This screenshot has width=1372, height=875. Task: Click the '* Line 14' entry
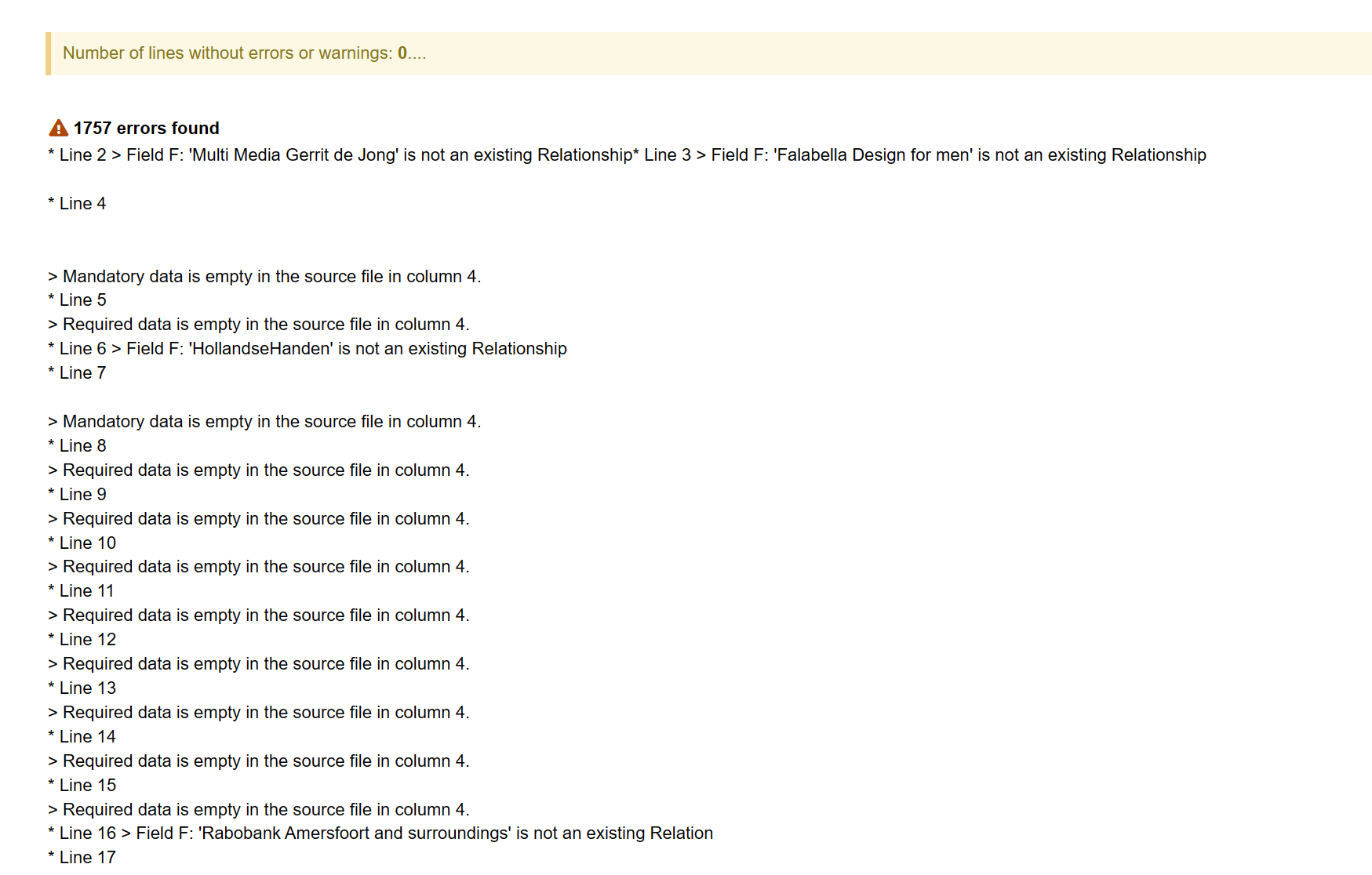pyautogui.click(x=82, y=737)
